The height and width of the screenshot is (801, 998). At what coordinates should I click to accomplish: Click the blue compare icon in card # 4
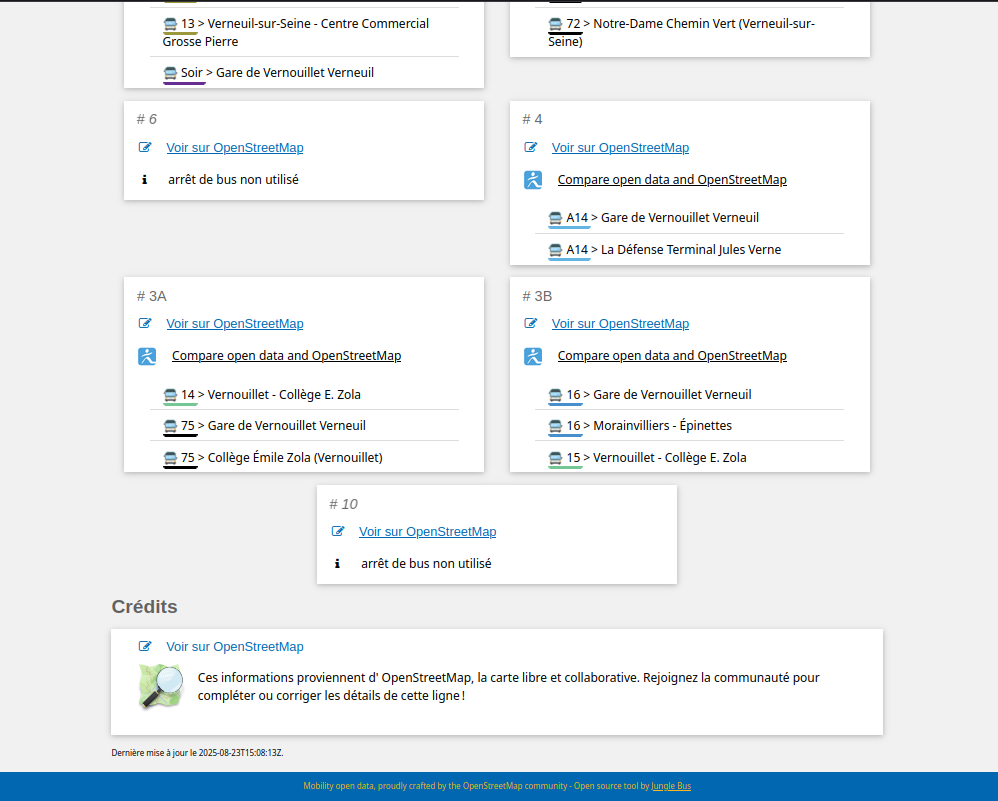(x=533, y=180)
